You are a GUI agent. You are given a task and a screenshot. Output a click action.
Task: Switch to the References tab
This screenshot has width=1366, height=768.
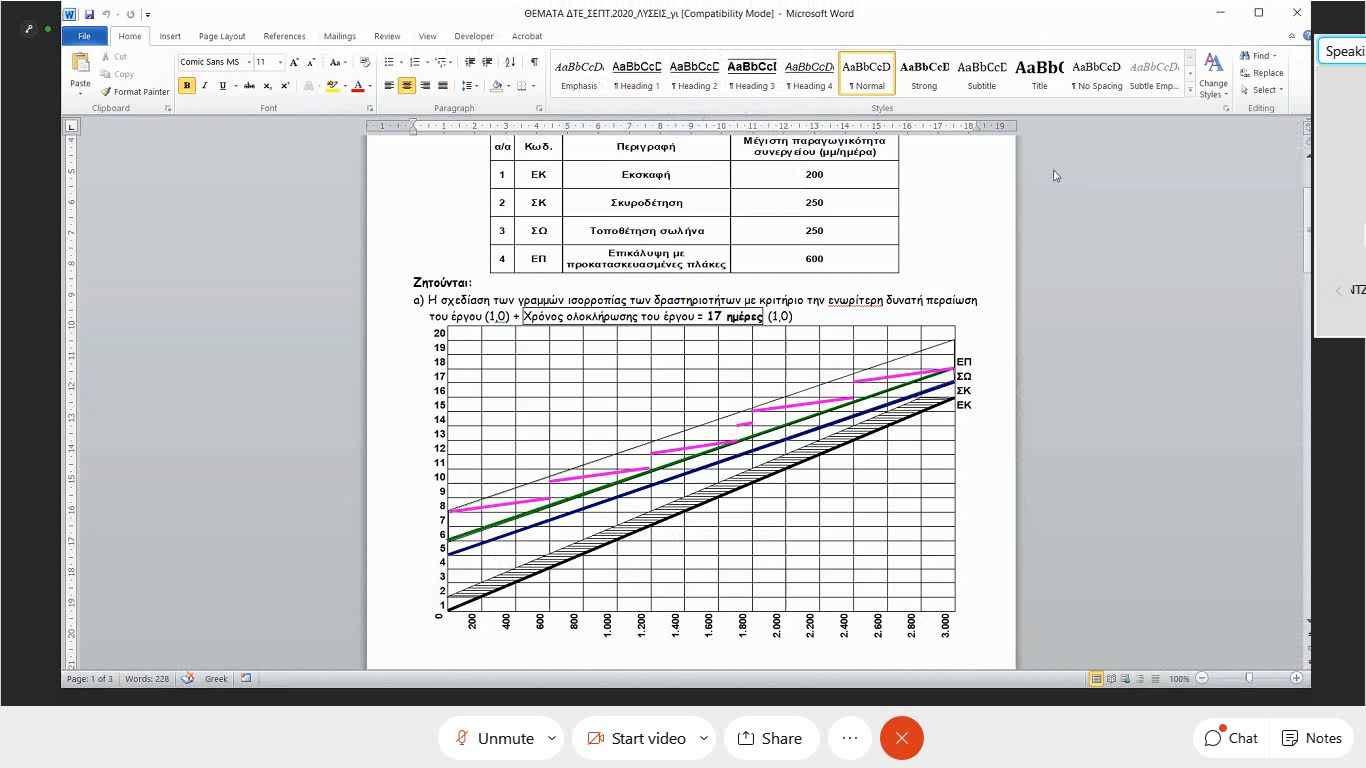[284, 36]
